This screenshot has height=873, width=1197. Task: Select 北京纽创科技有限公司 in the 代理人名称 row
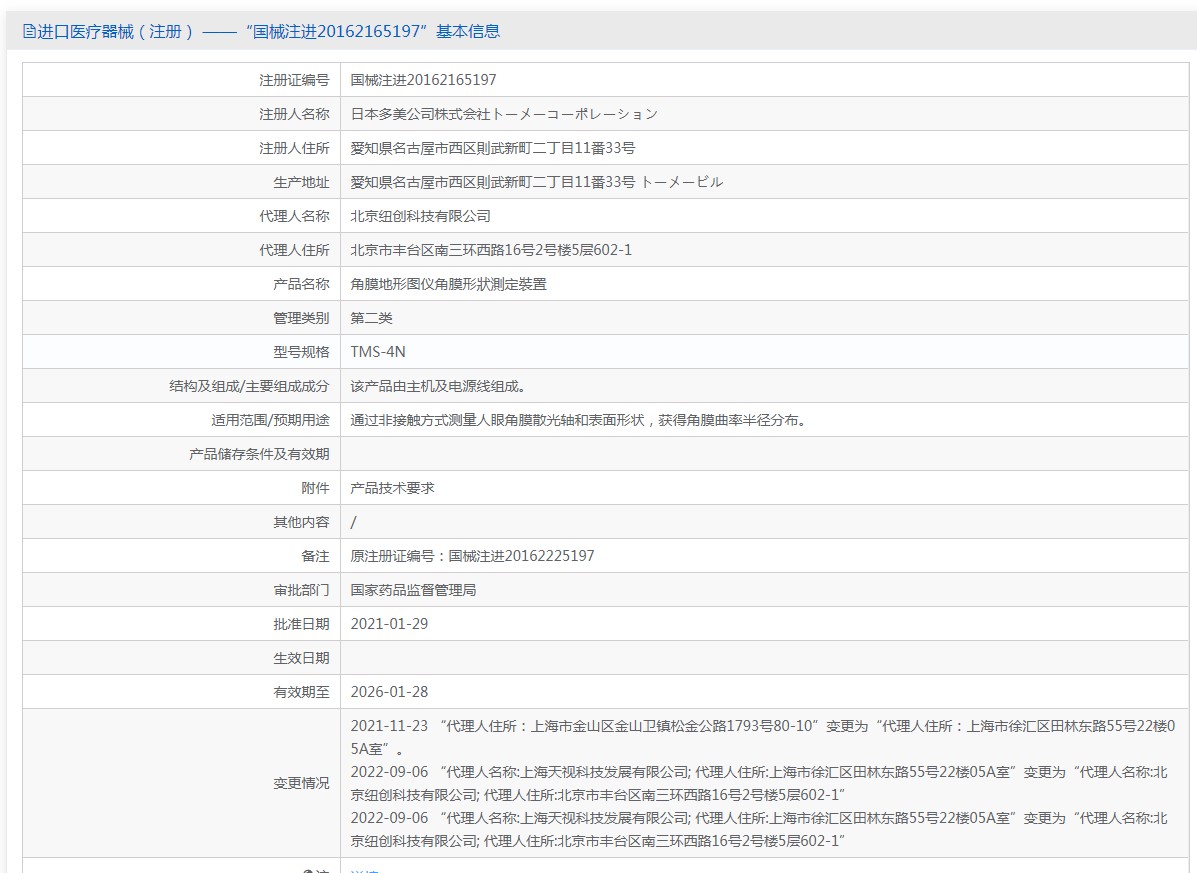pos(420,216)
